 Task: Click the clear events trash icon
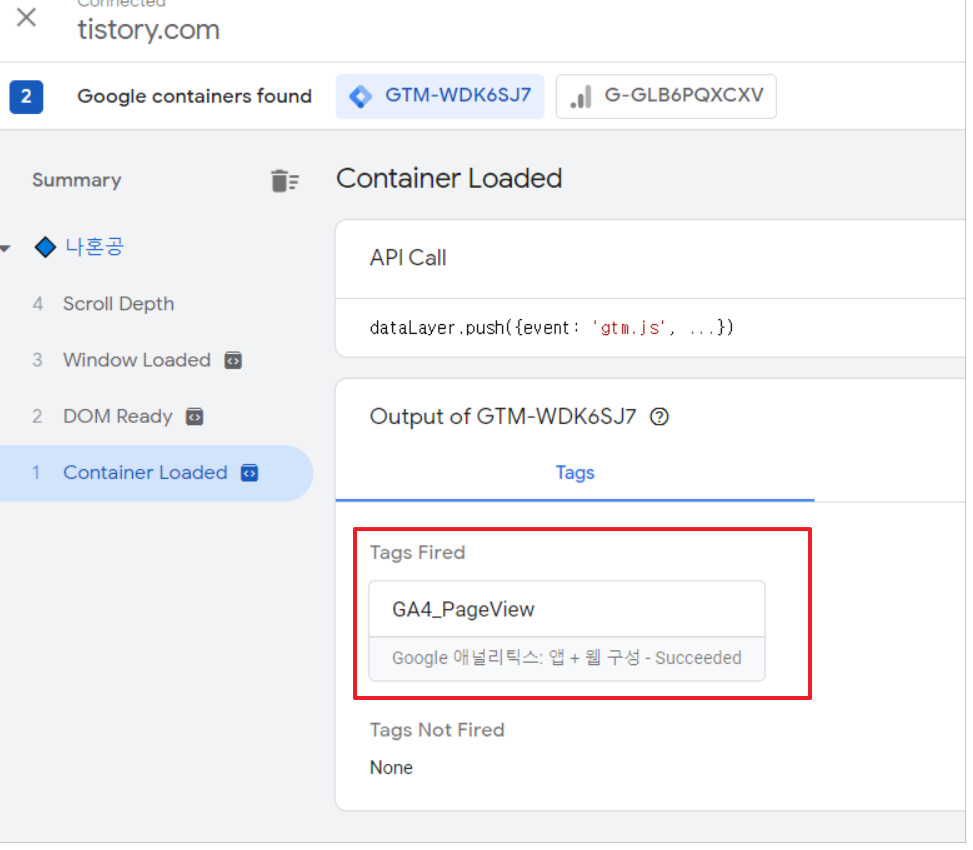(x=284, y=181)
